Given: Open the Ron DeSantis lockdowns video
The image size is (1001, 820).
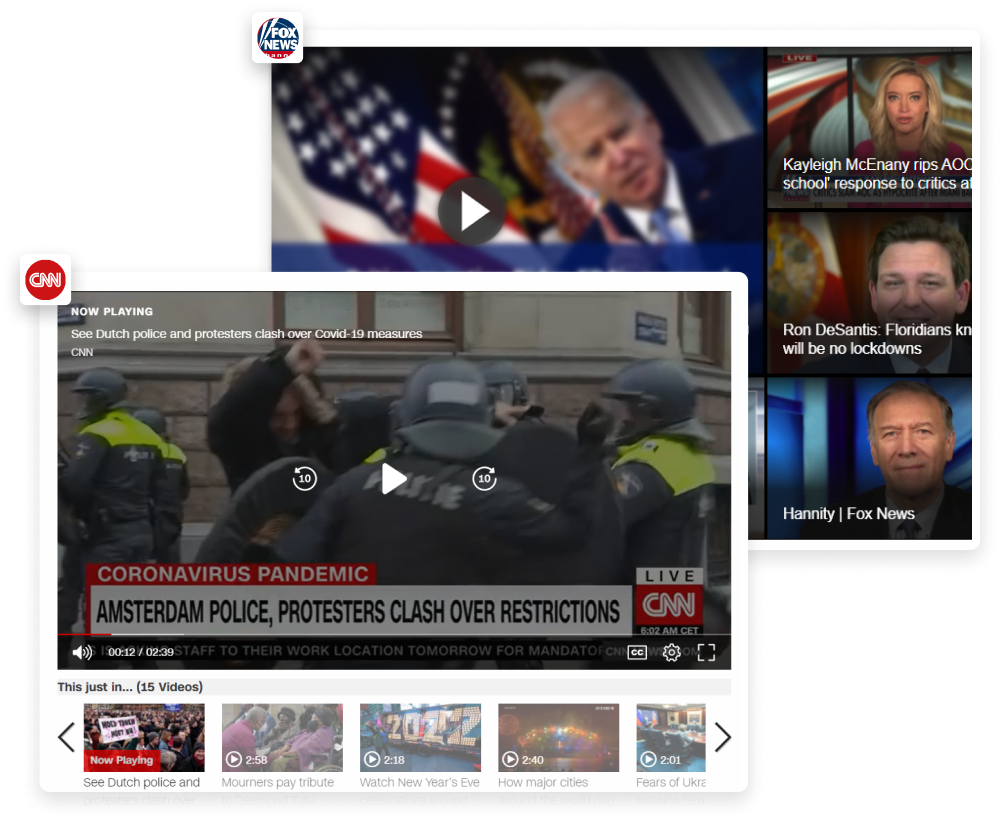Looking at the screenshot, I should point(869,293).
